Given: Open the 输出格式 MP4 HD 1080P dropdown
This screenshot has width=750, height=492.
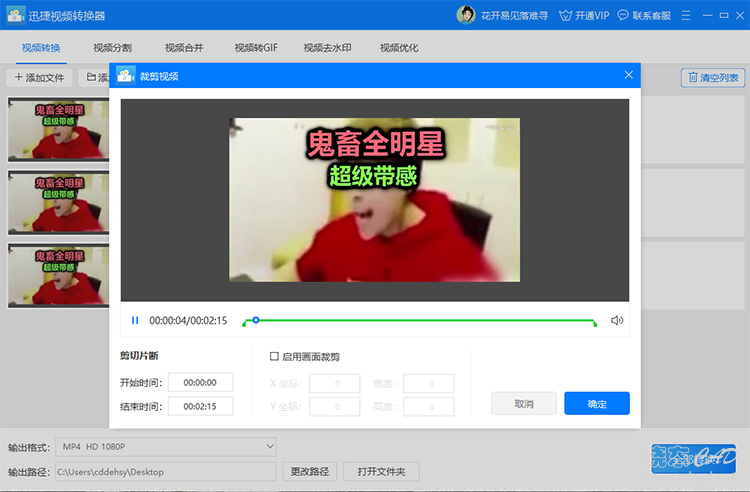Looking at the screenshot, I should (x=166, y=447).
